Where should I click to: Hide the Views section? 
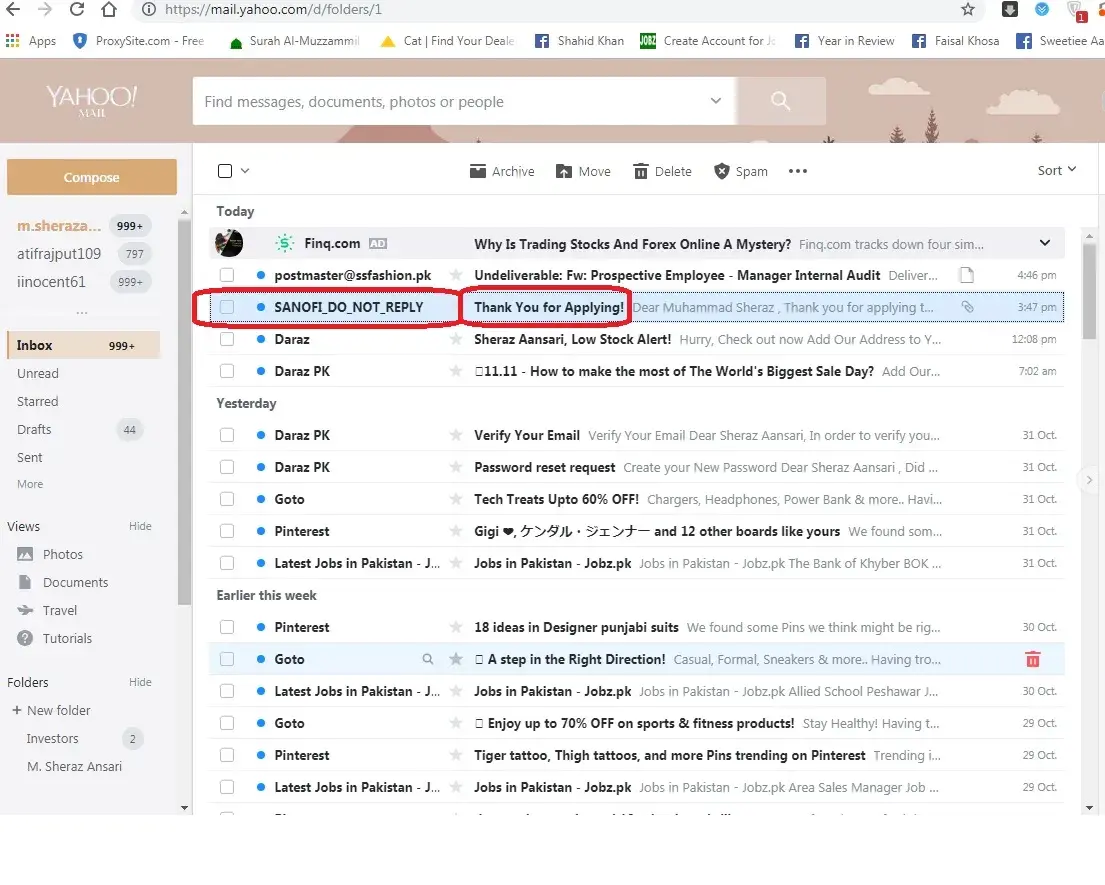click(x=140, y=526)
